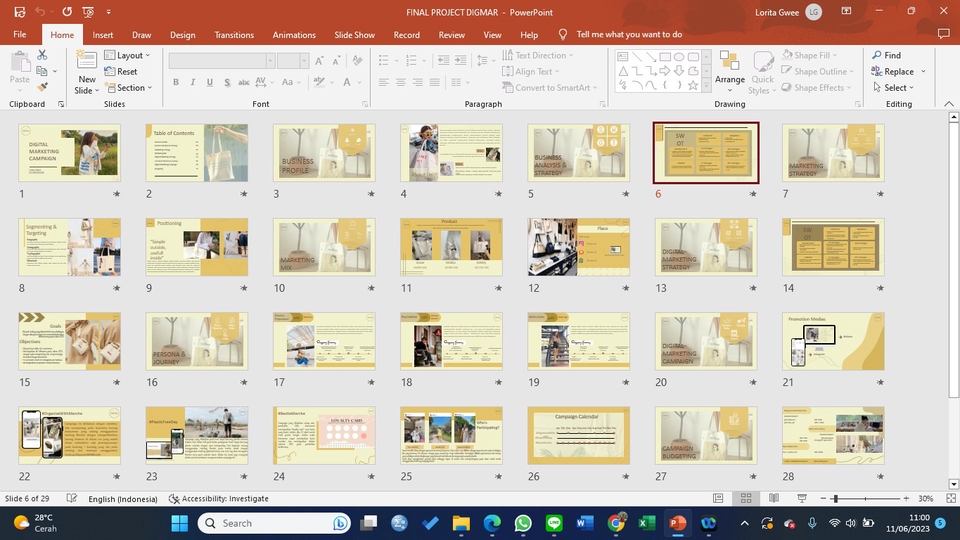The height and width of the screenshot is (540, 960).
Task: Toggle Italic formatting
Action: pos(192,82)
